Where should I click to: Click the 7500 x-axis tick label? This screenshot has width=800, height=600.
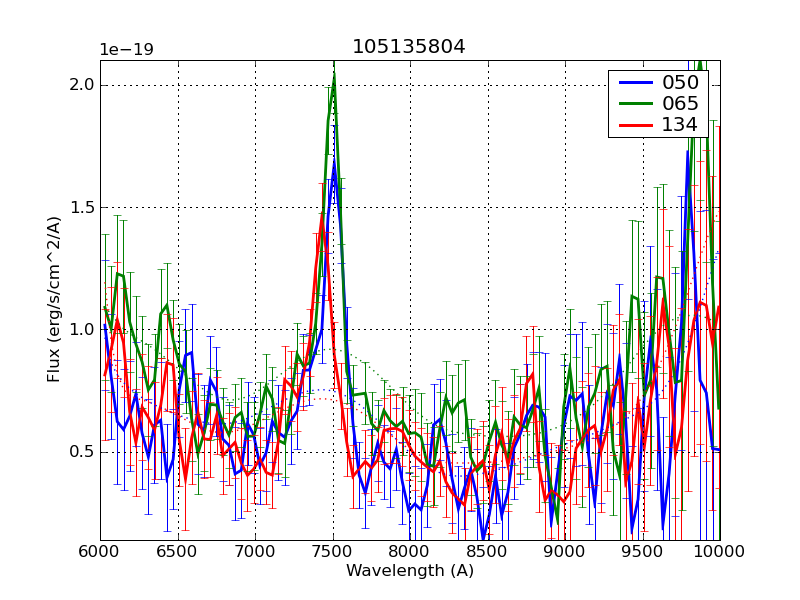coord(332,552)
